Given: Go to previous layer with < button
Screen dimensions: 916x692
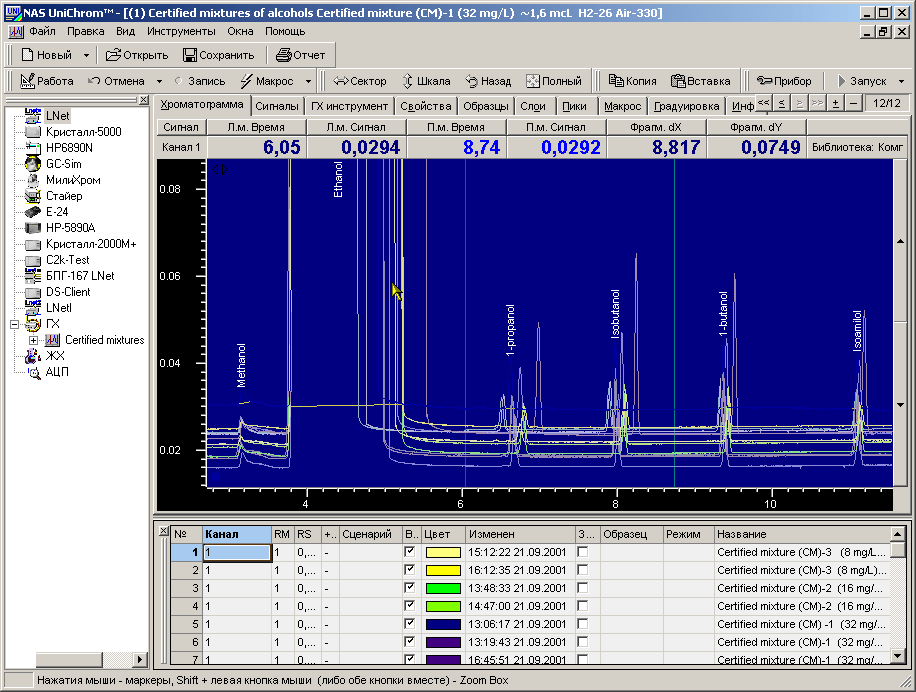Looking at the screenshot, I should click(x=781, y=103).
